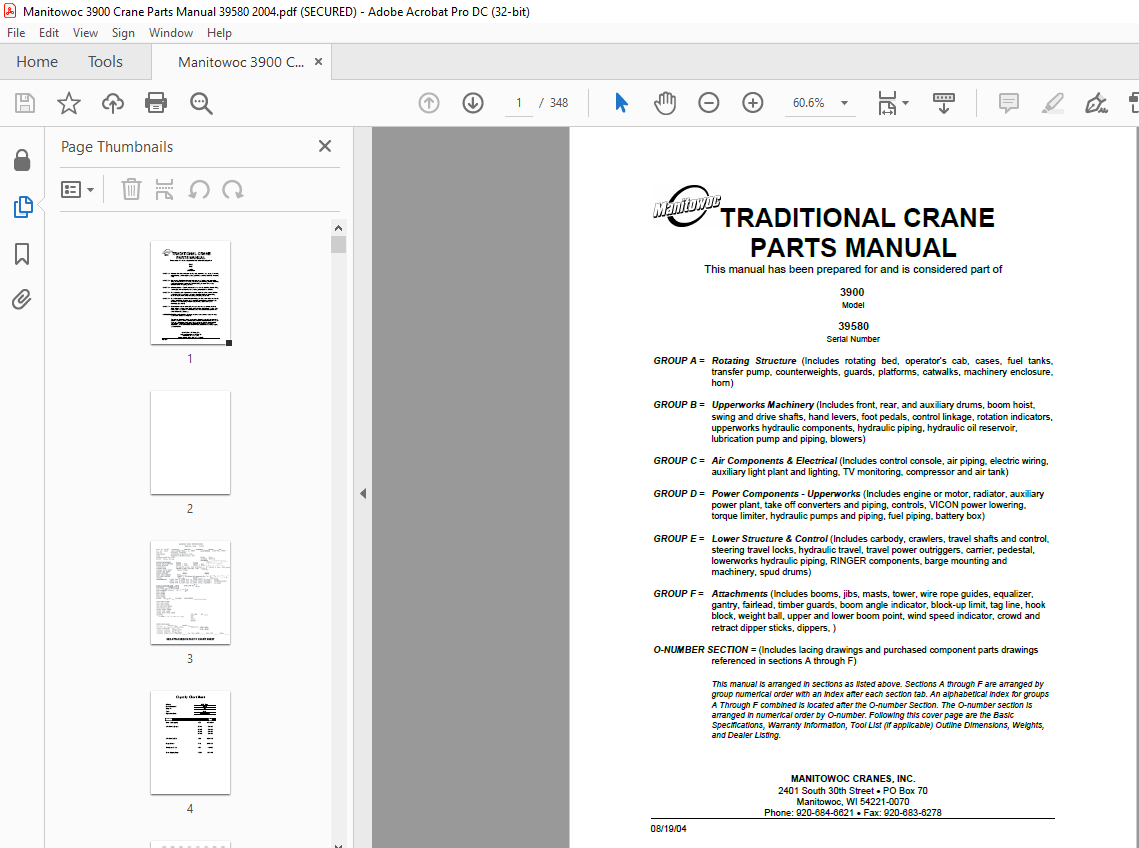
Task: Click serial number '39580' in document
Action: (854, 326)
